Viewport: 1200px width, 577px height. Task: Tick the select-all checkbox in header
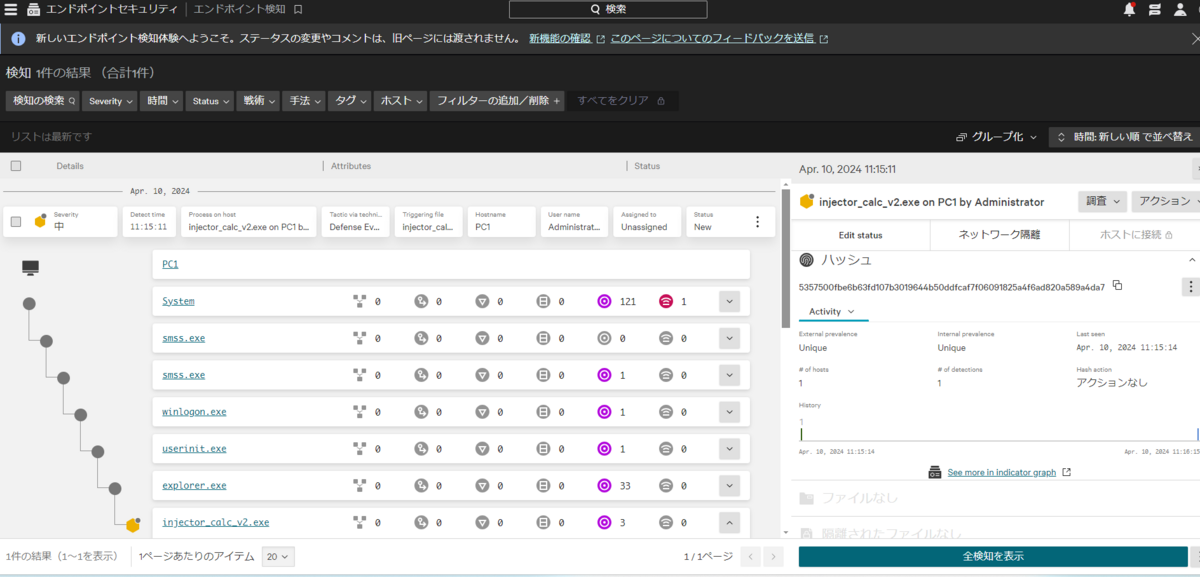[x=15, y=166]
